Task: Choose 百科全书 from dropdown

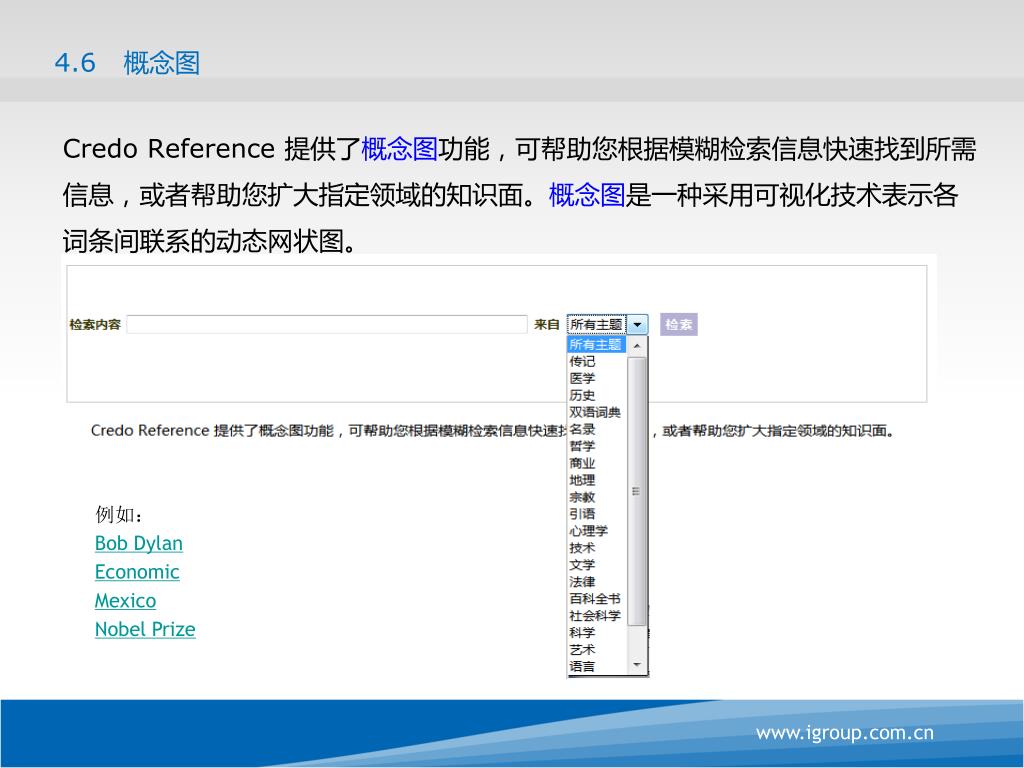Action: pos(596,599)
